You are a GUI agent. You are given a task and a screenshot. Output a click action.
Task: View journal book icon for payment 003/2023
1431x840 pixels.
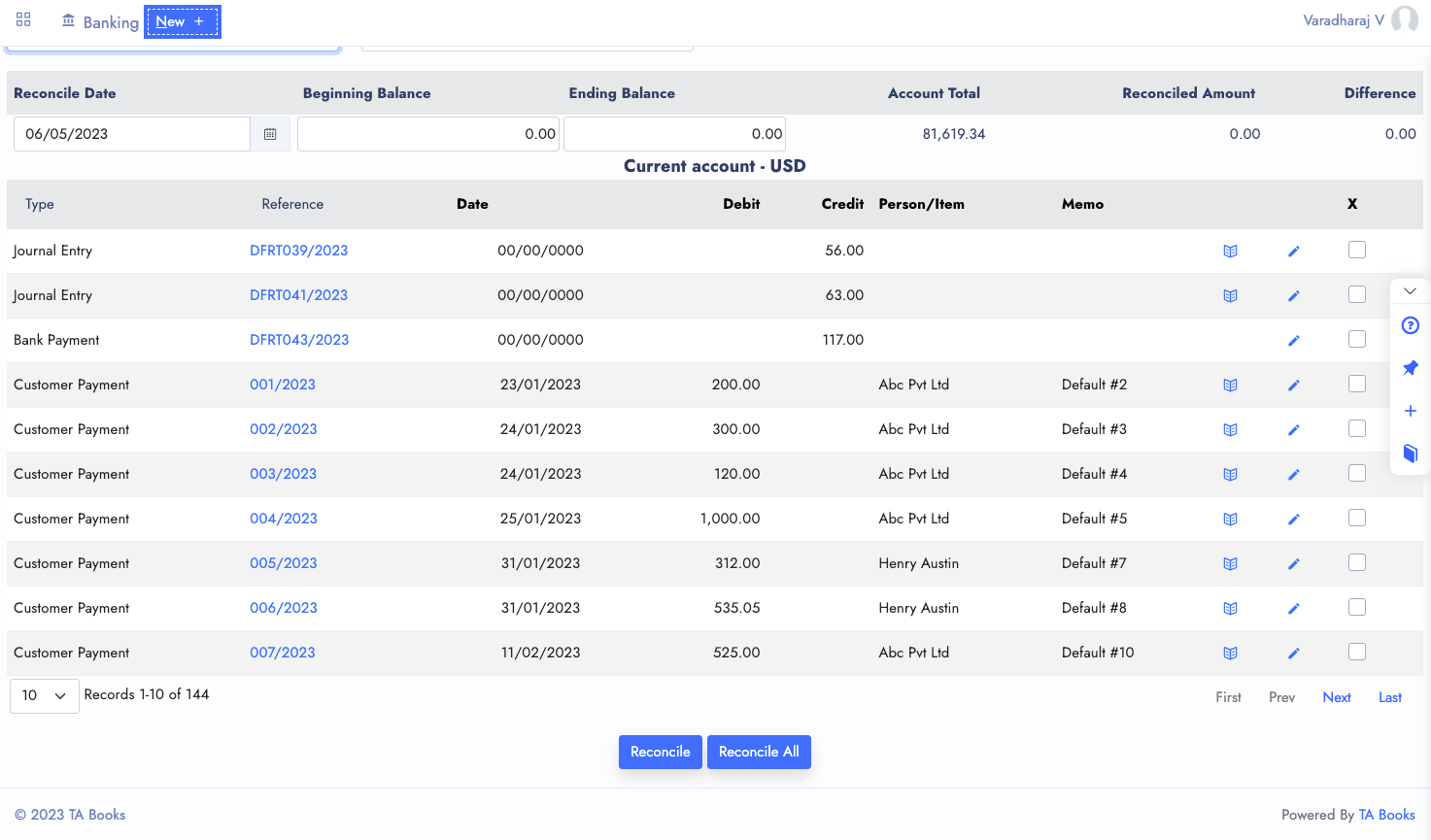[x=1230, y=475]
